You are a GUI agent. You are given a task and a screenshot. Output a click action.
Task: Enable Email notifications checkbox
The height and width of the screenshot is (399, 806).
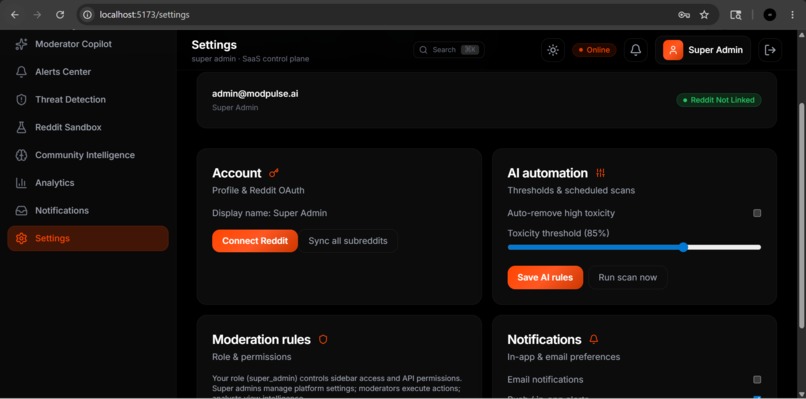pyautogui.click(x=757, y=379)
